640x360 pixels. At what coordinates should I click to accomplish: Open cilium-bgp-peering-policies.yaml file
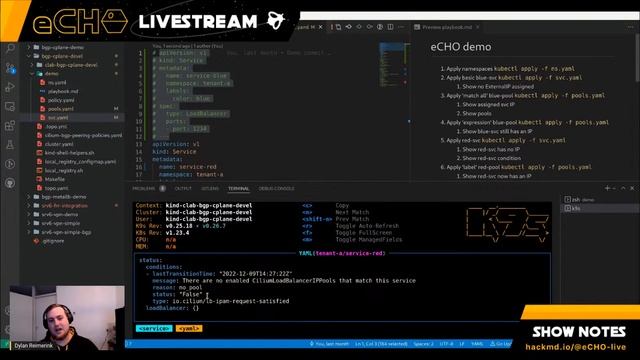72,135
